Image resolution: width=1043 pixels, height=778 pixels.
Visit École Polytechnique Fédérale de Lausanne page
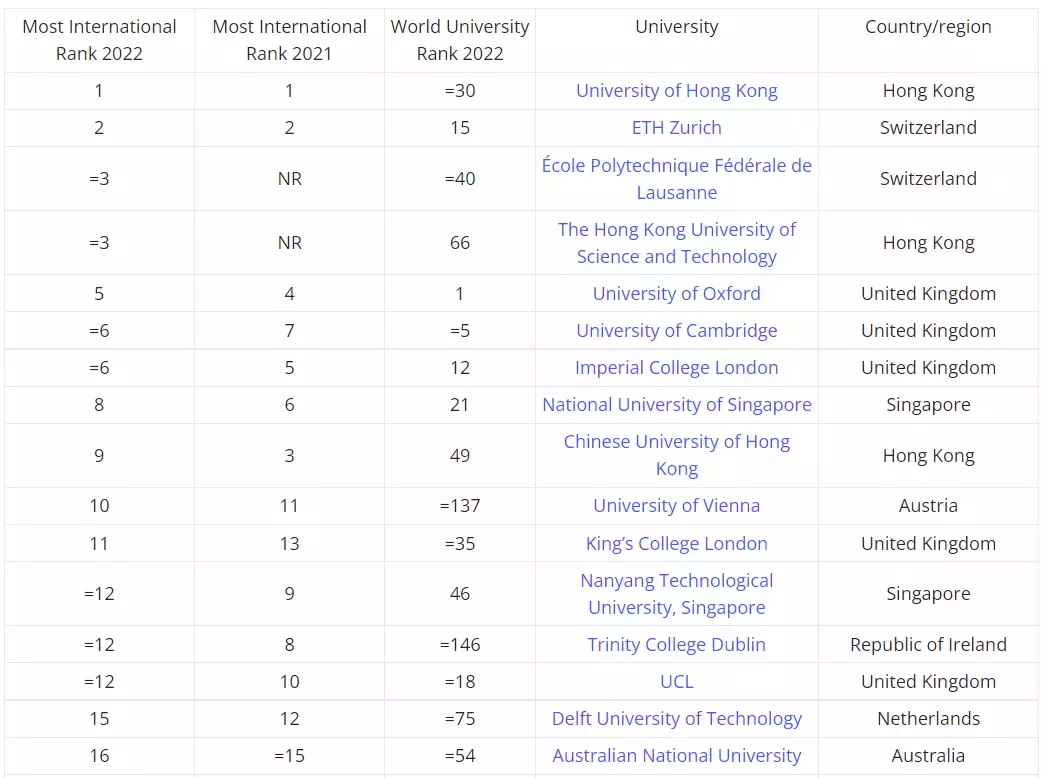click(x=676, y=178)
